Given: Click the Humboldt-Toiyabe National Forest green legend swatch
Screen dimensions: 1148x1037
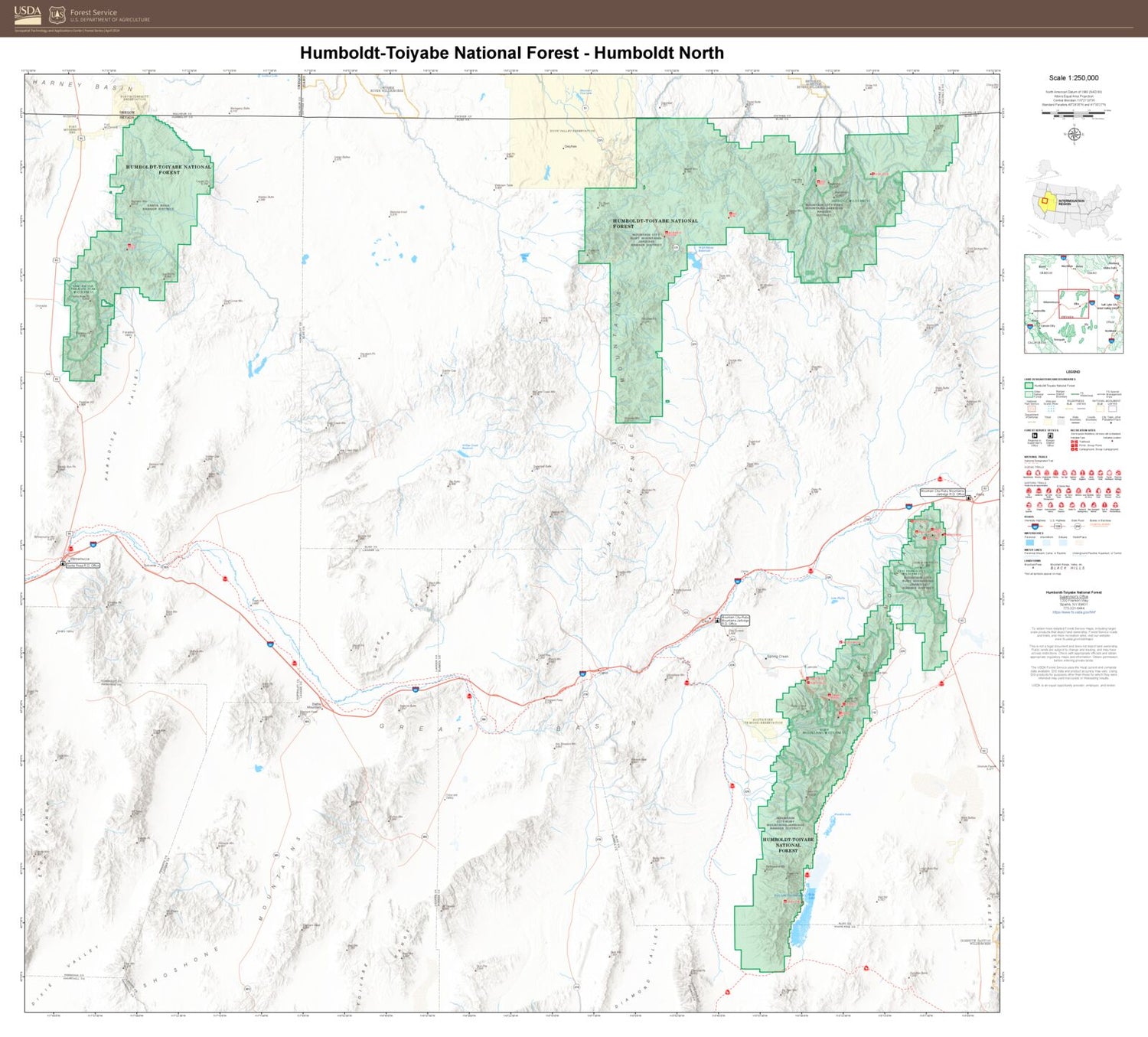Looking at the screenshot, I should tap(1029, 386).
